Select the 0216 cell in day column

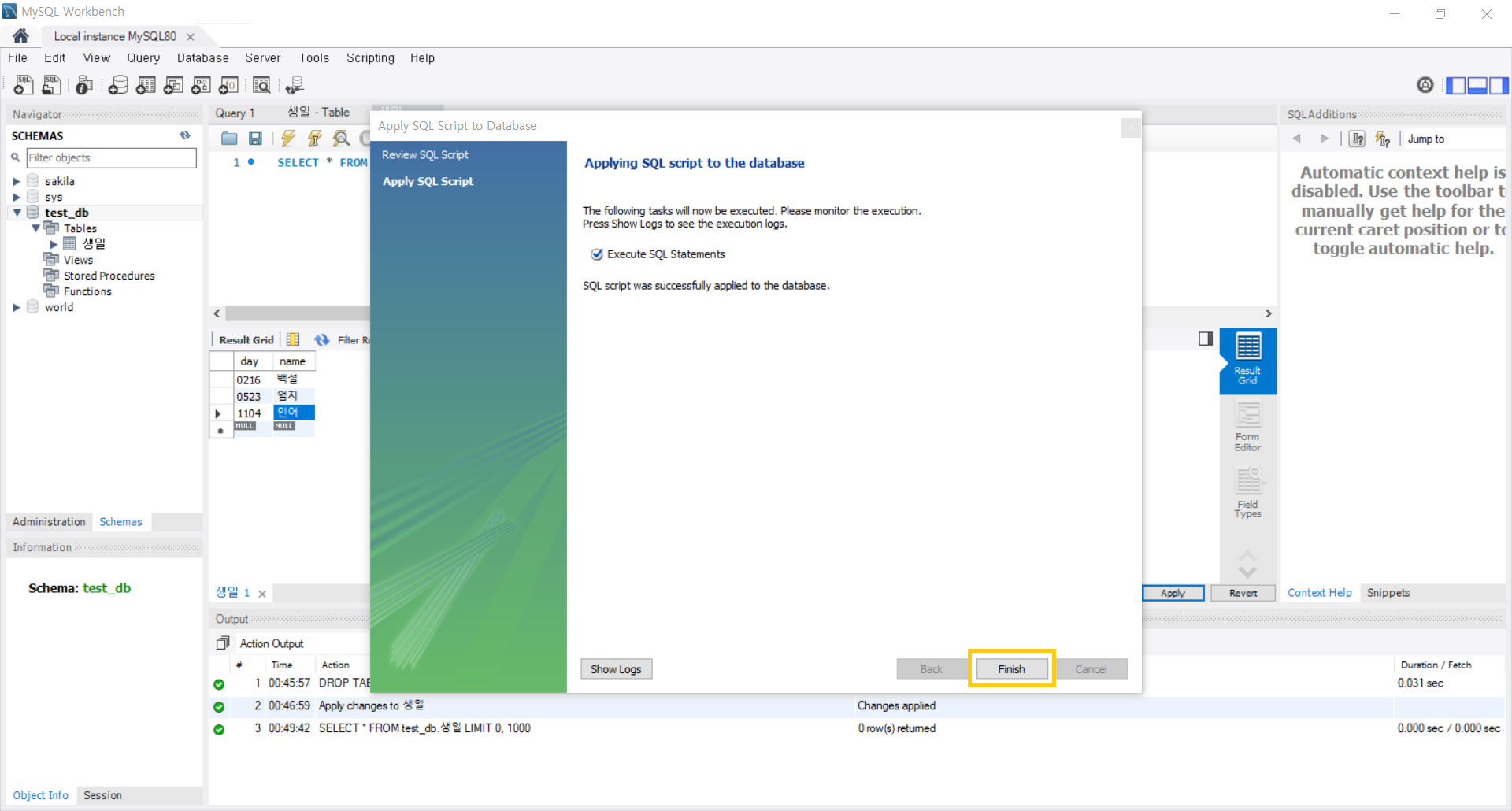[x=253, y=380]
